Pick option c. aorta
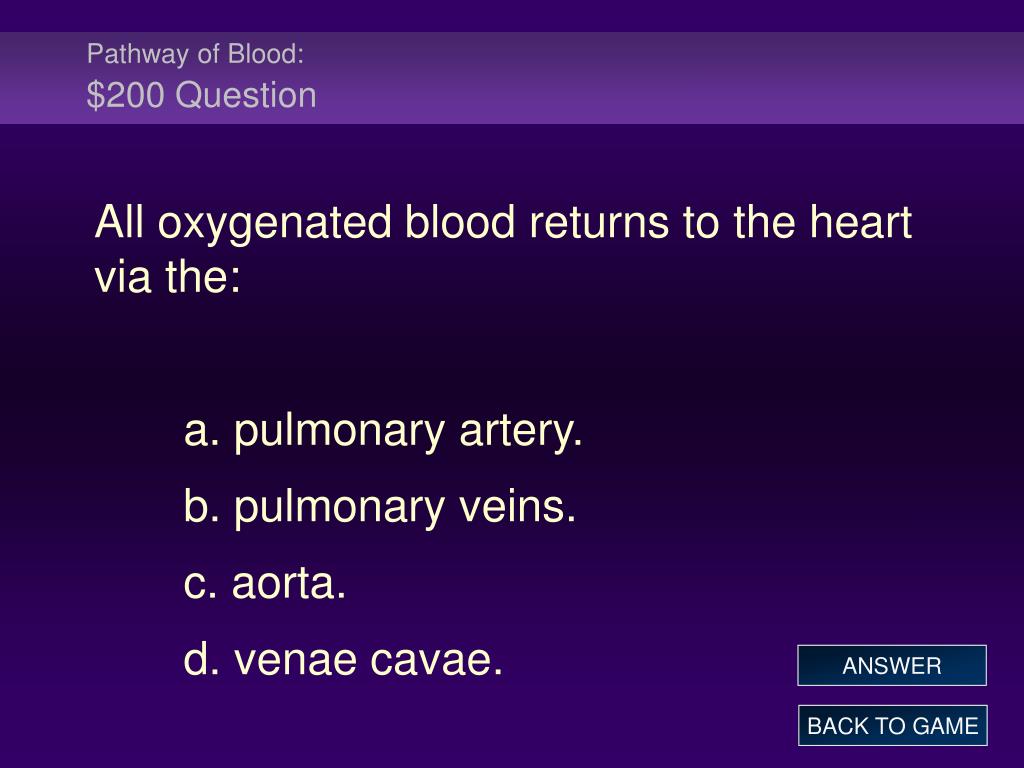 click(264, 583)
